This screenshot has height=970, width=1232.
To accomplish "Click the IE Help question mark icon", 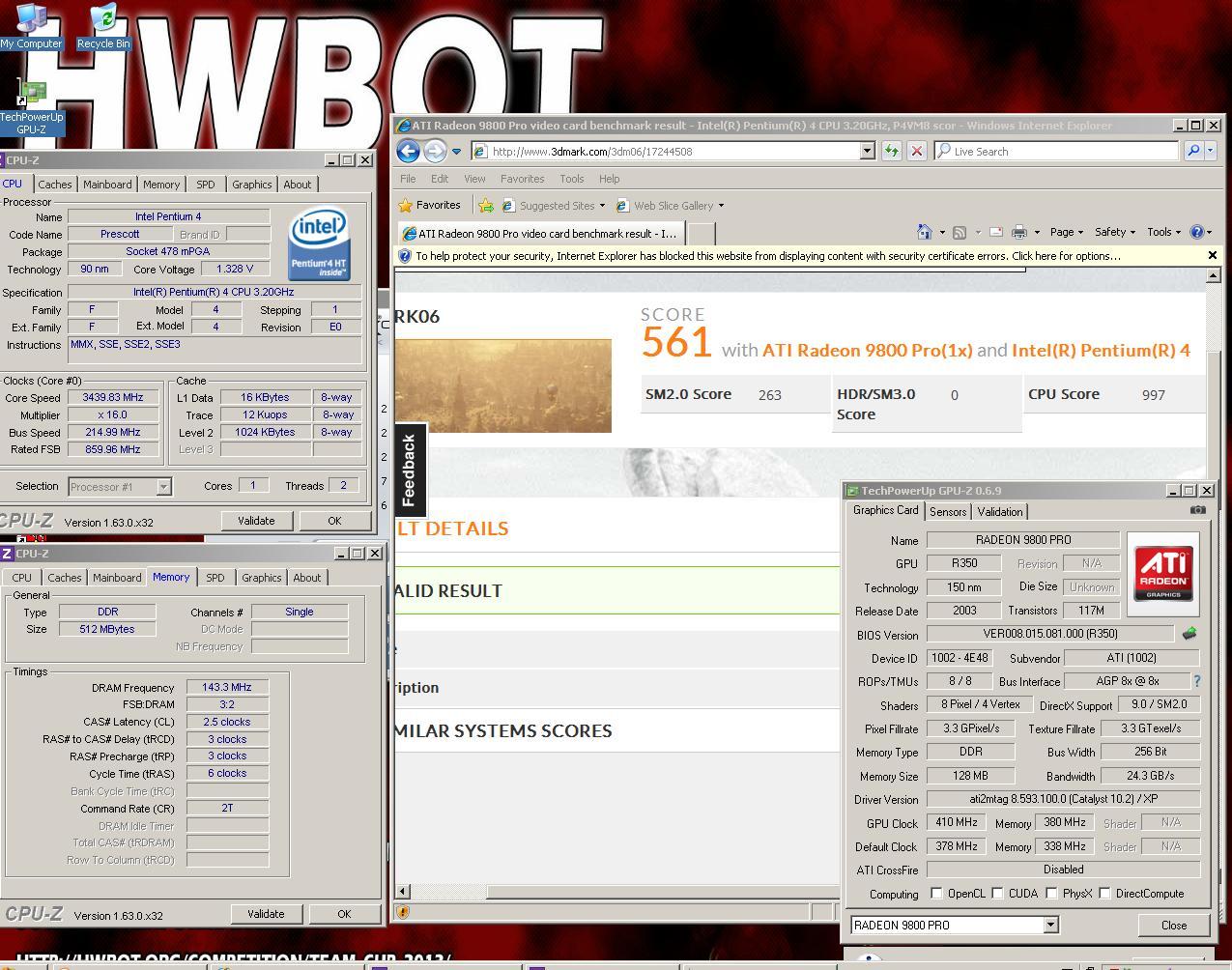I will [x=1197, y=232].
